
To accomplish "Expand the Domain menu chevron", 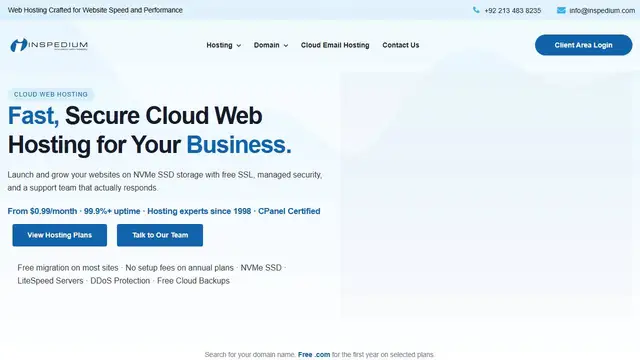I will point(286,45).
